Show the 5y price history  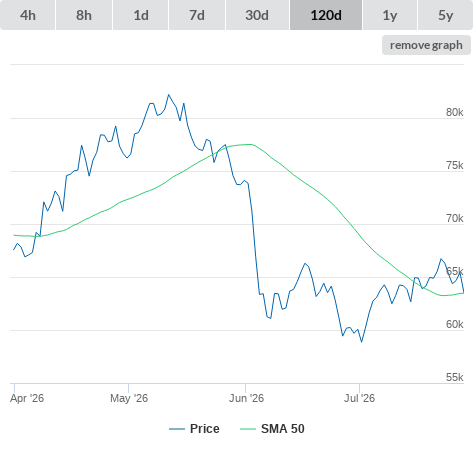coord(446,15)
